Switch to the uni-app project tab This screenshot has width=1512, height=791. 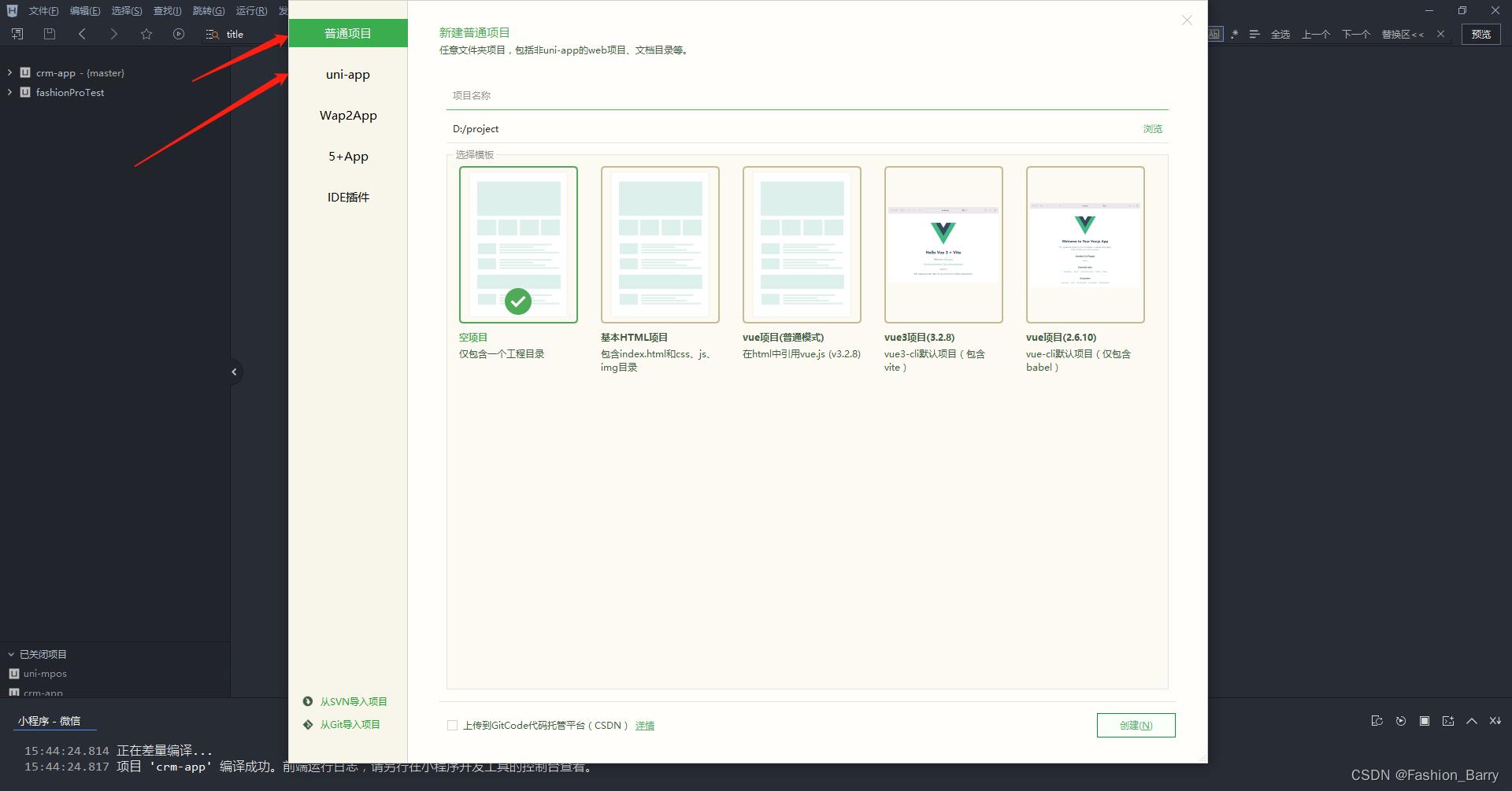pos(348,75)
